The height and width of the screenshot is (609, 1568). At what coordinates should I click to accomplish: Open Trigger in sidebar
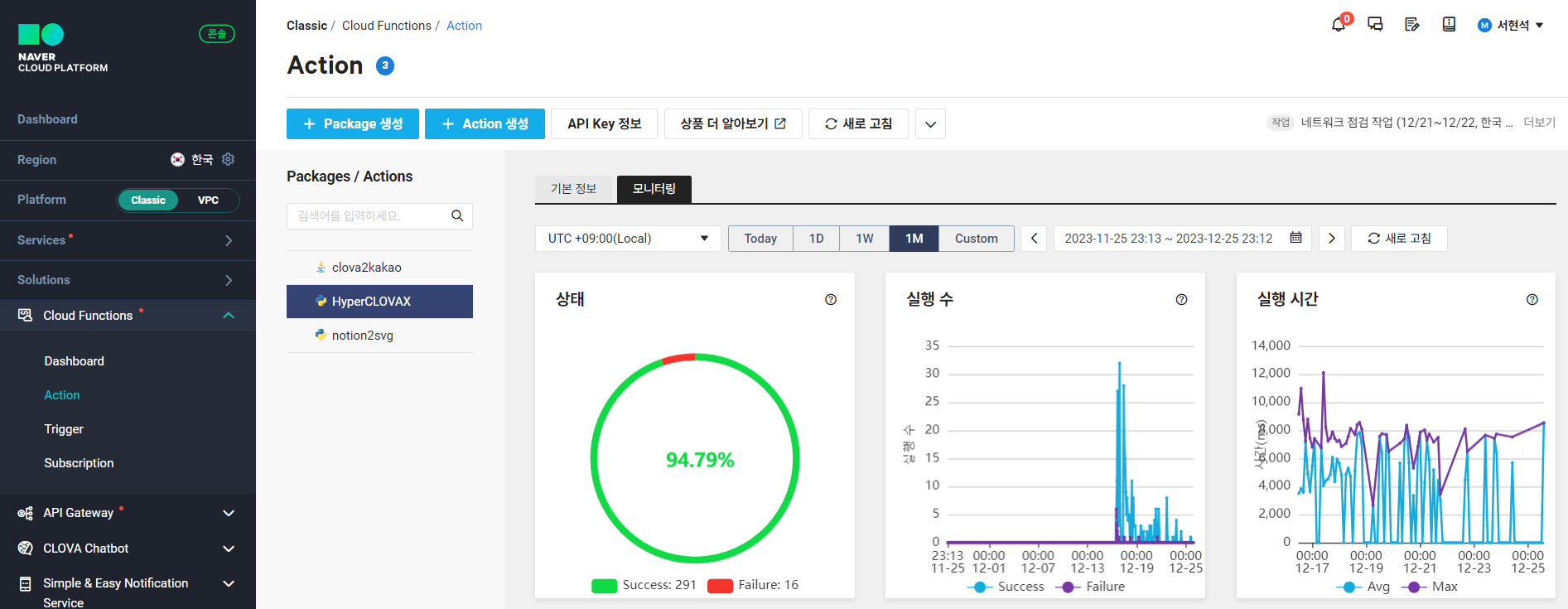point(64,429)
